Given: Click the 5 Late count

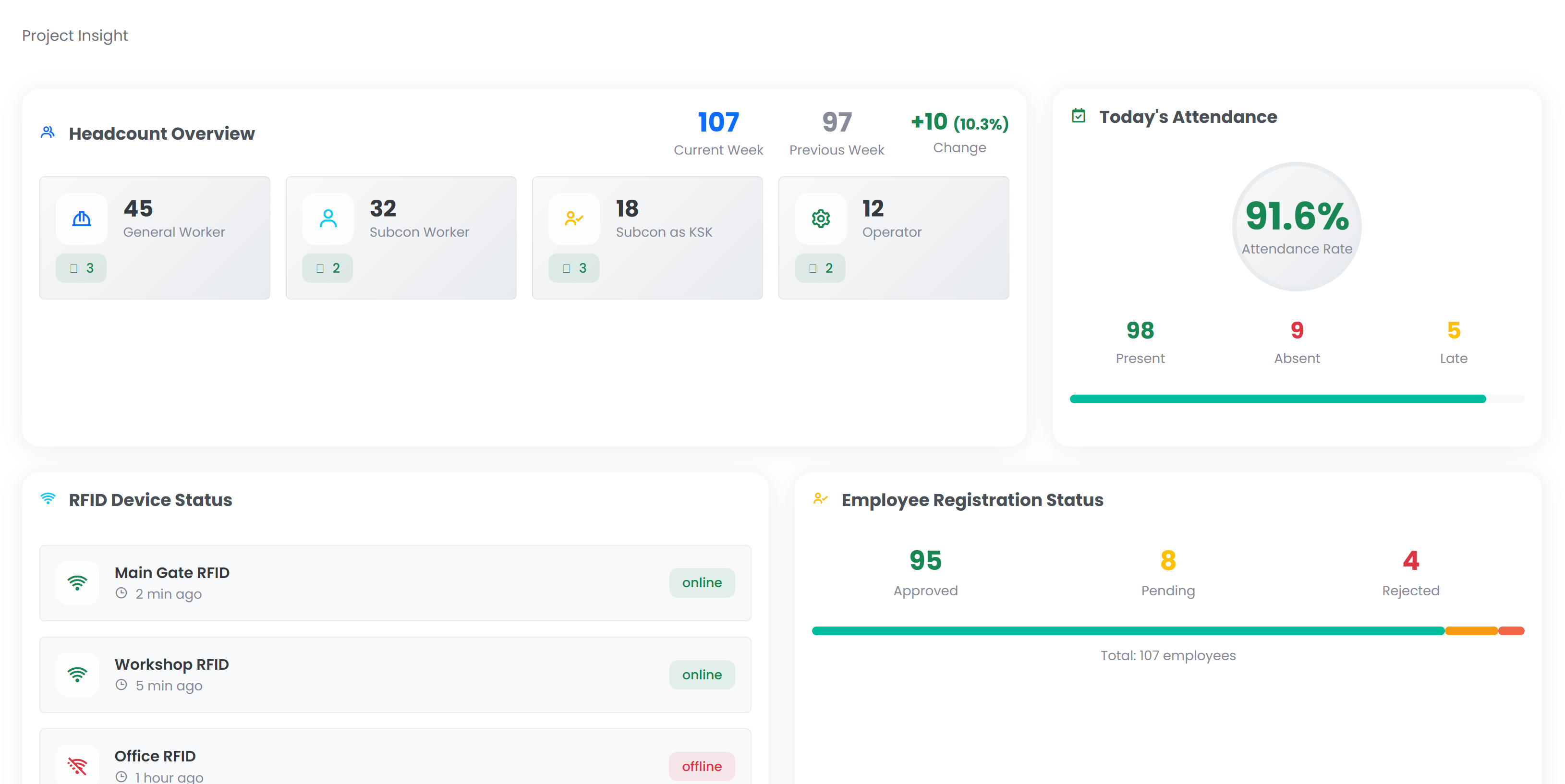Looking at the screenshot, I should (x=1454, y=330).
